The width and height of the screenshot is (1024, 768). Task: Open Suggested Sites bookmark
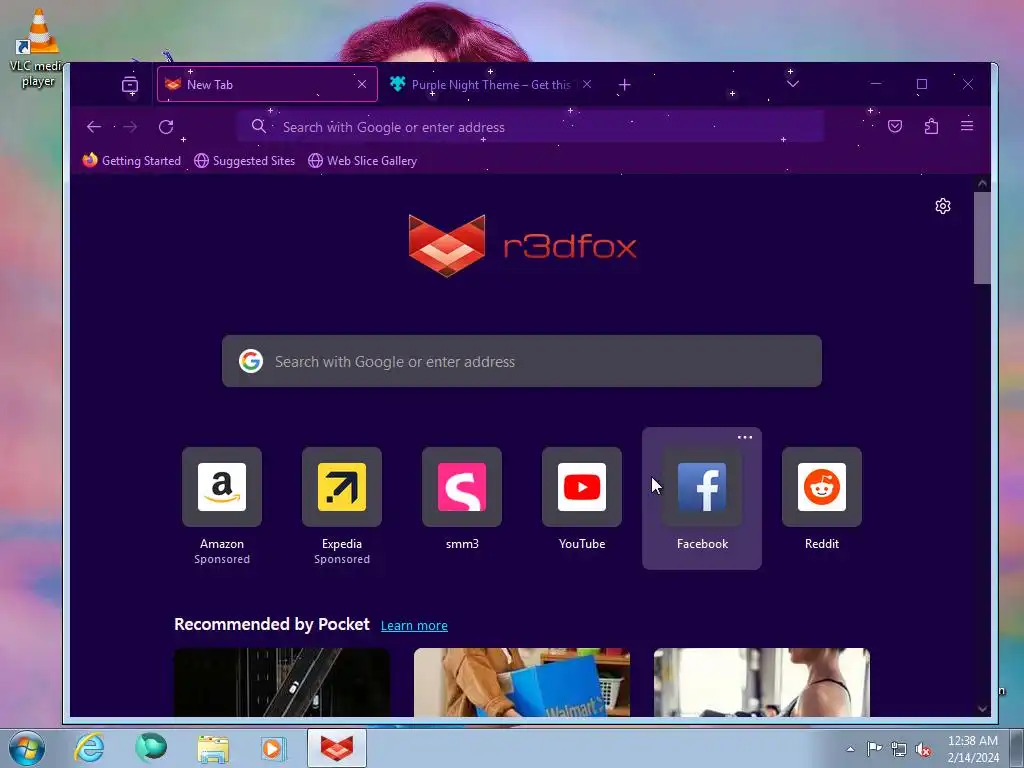(244, 161)
